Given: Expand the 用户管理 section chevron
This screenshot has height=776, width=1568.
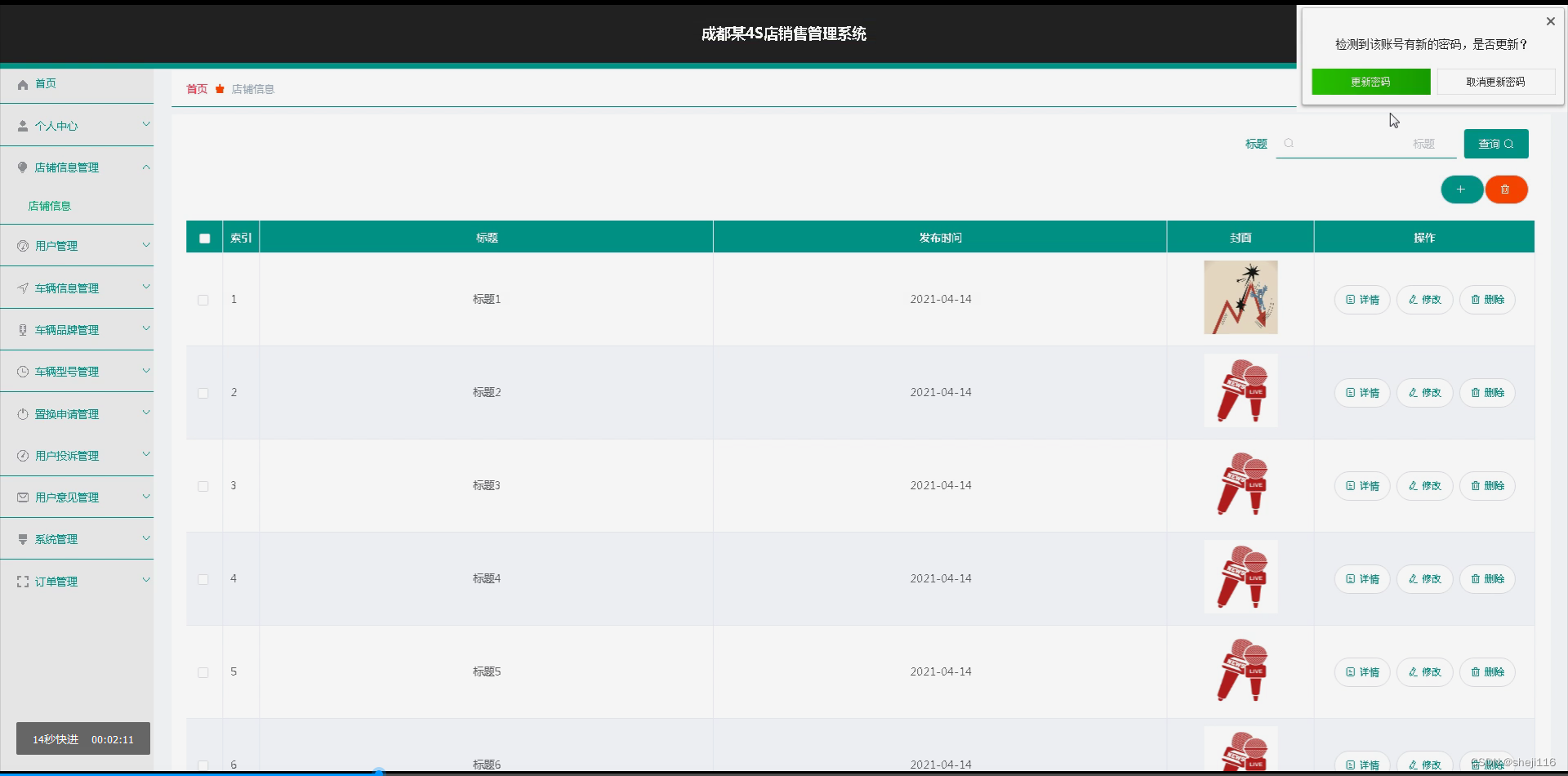Looking at the screenshot, I should 146,244.
